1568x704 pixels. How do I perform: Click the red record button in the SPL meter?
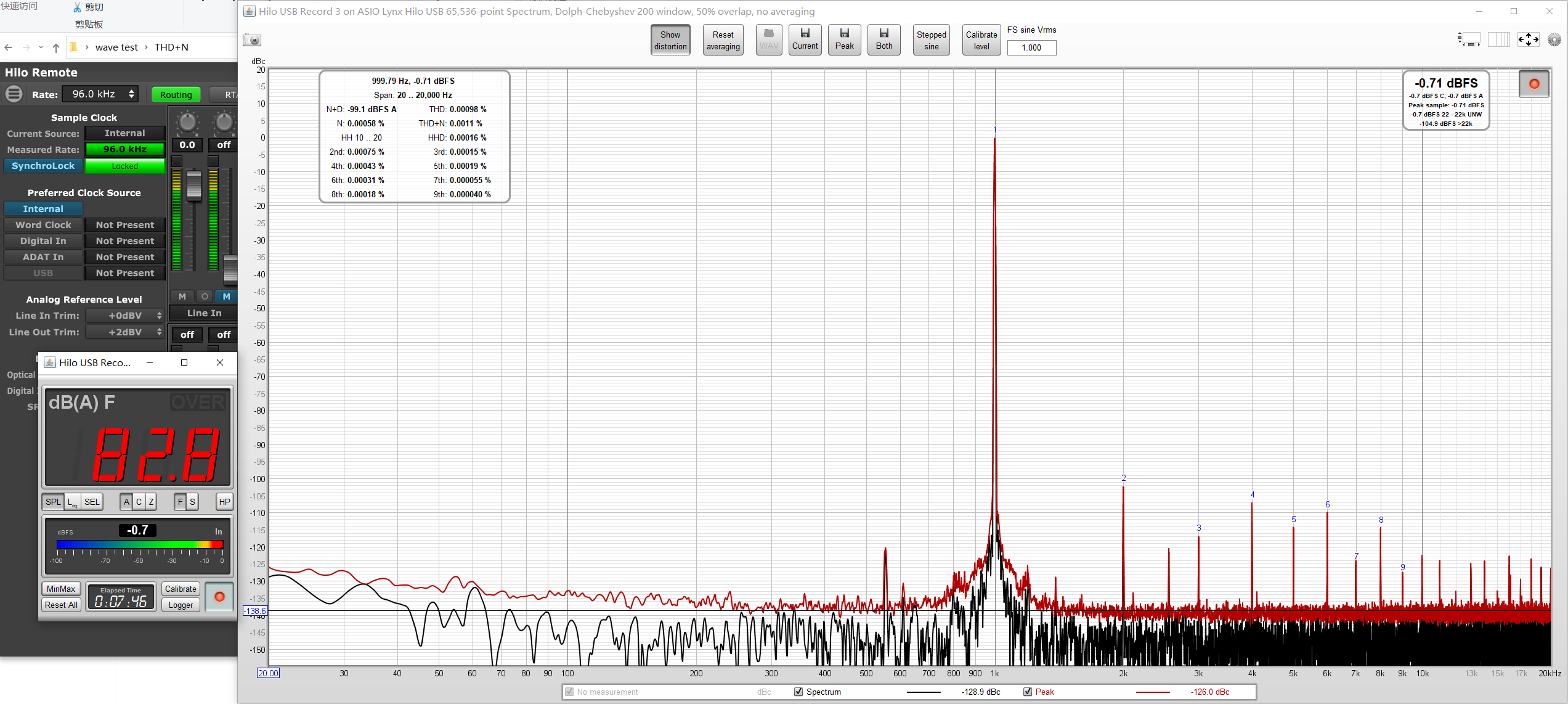(219, 597)
